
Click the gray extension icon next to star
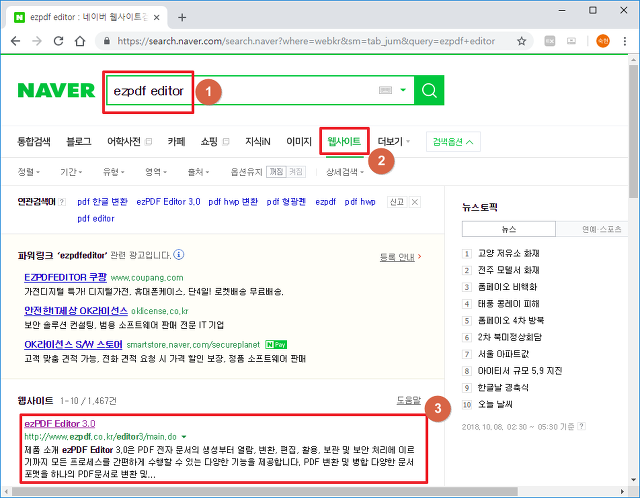point(550,41)
